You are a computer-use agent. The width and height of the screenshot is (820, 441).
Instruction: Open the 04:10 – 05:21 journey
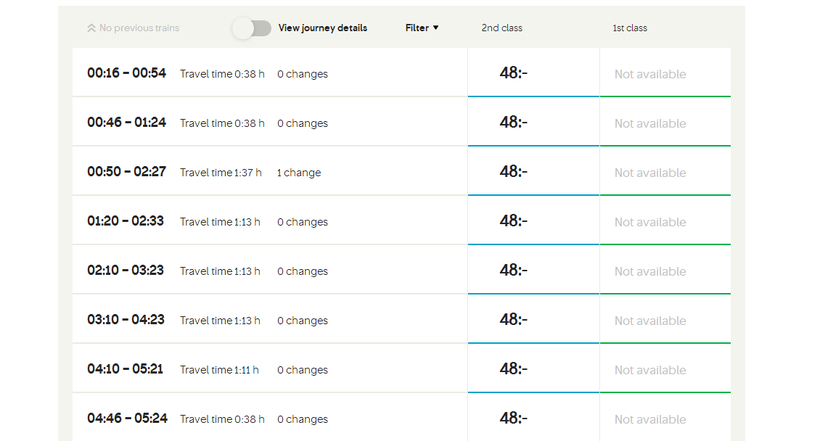[x=127, y=369]
